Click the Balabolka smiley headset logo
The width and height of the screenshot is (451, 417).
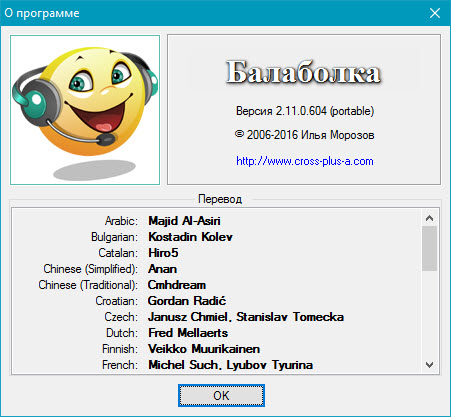pos(85,110)
